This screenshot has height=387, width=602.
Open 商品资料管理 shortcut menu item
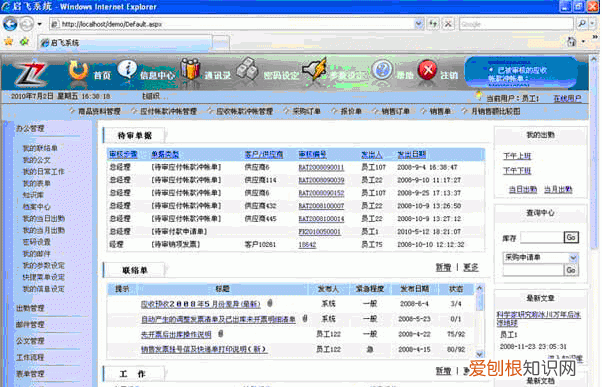(x=99, y=111)
